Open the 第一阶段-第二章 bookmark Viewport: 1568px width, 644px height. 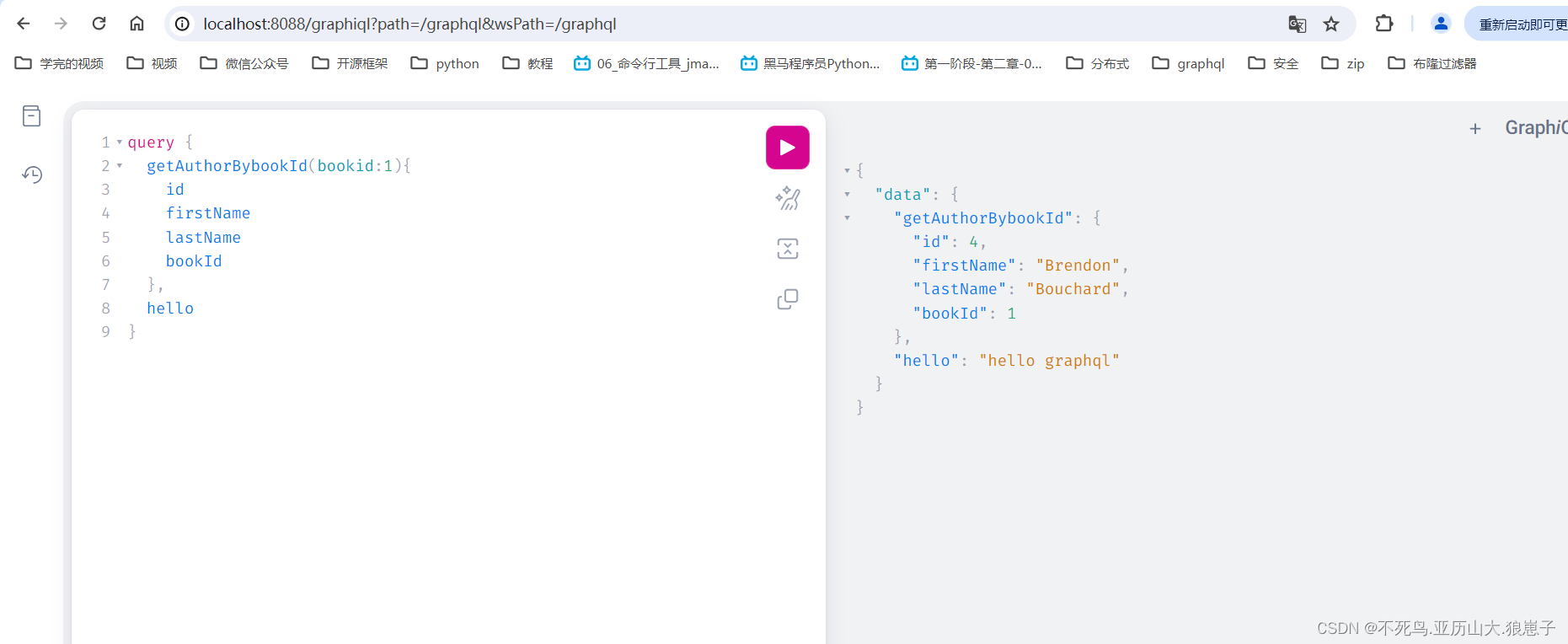pos(971,63)
